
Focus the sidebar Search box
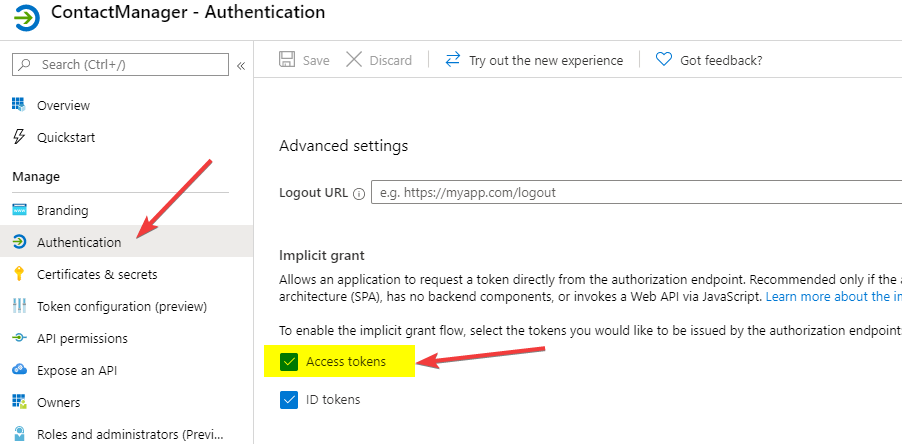click(x=120, y=64)
